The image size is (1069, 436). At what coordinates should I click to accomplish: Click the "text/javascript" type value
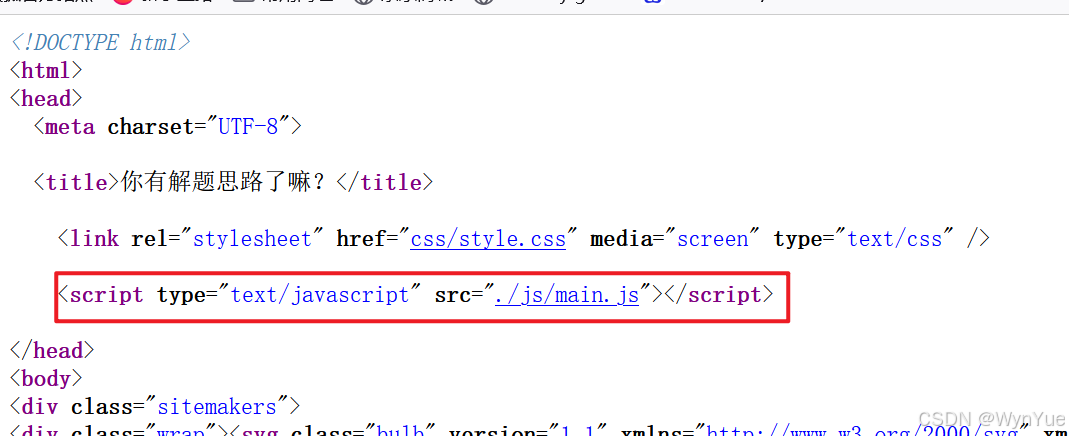320,295
